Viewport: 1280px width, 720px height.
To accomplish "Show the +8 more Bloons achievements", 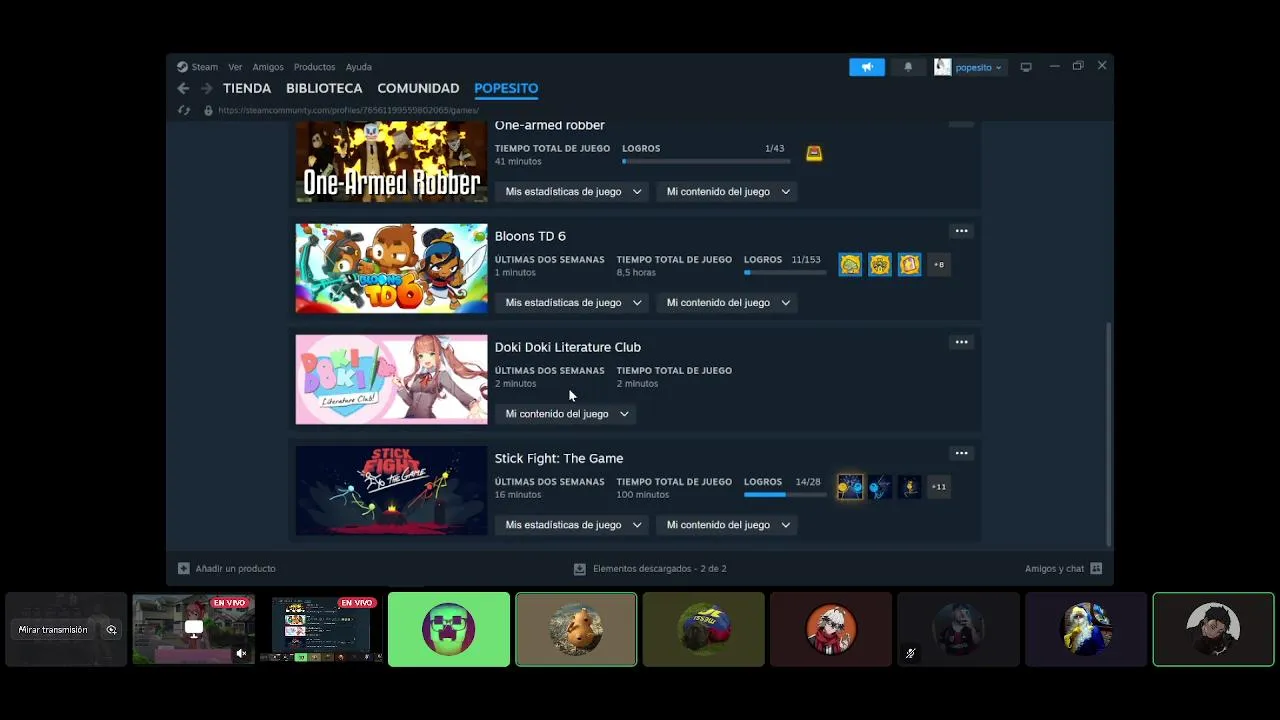I will point(938,265).
